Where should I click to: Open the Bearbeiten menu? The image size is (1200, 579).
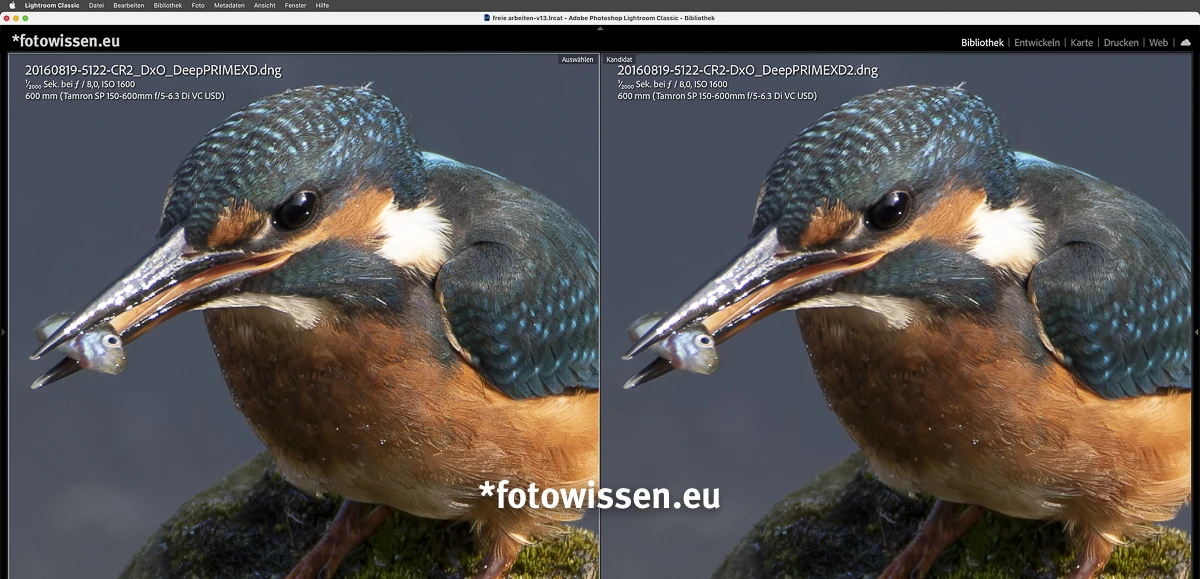[x=128, y=5]
